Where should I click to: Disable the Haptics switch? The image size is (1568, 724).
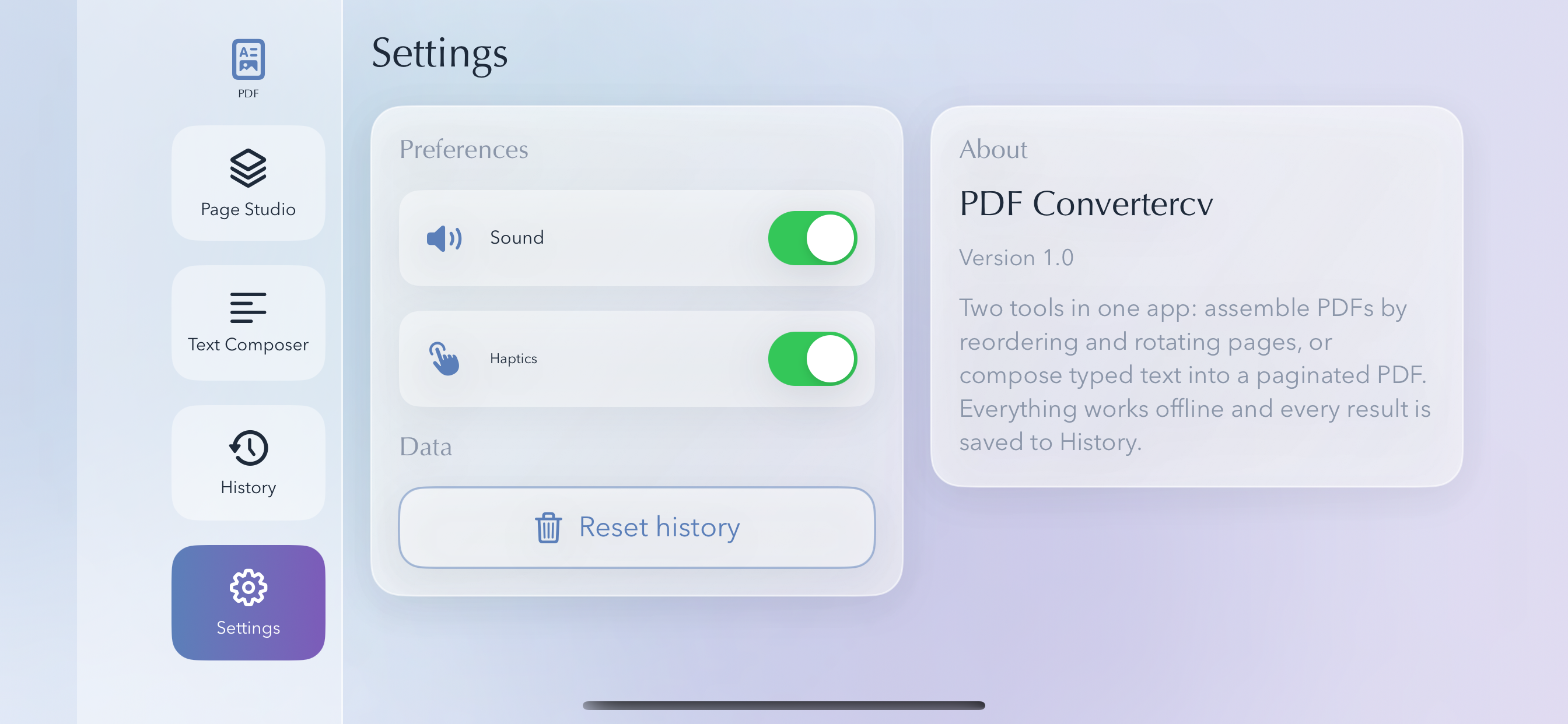click(x=813, y=359)
